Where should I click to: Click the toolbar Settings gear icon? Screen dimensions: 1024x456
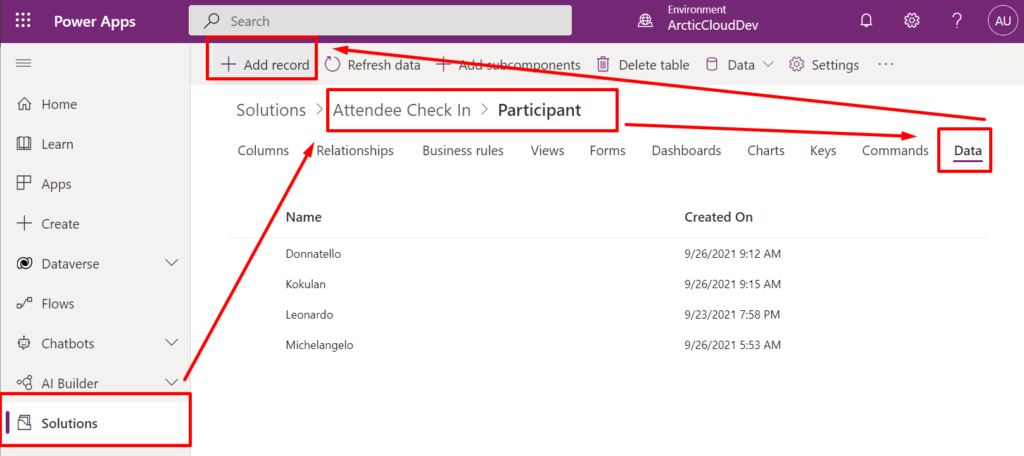(x=796, y=65)
